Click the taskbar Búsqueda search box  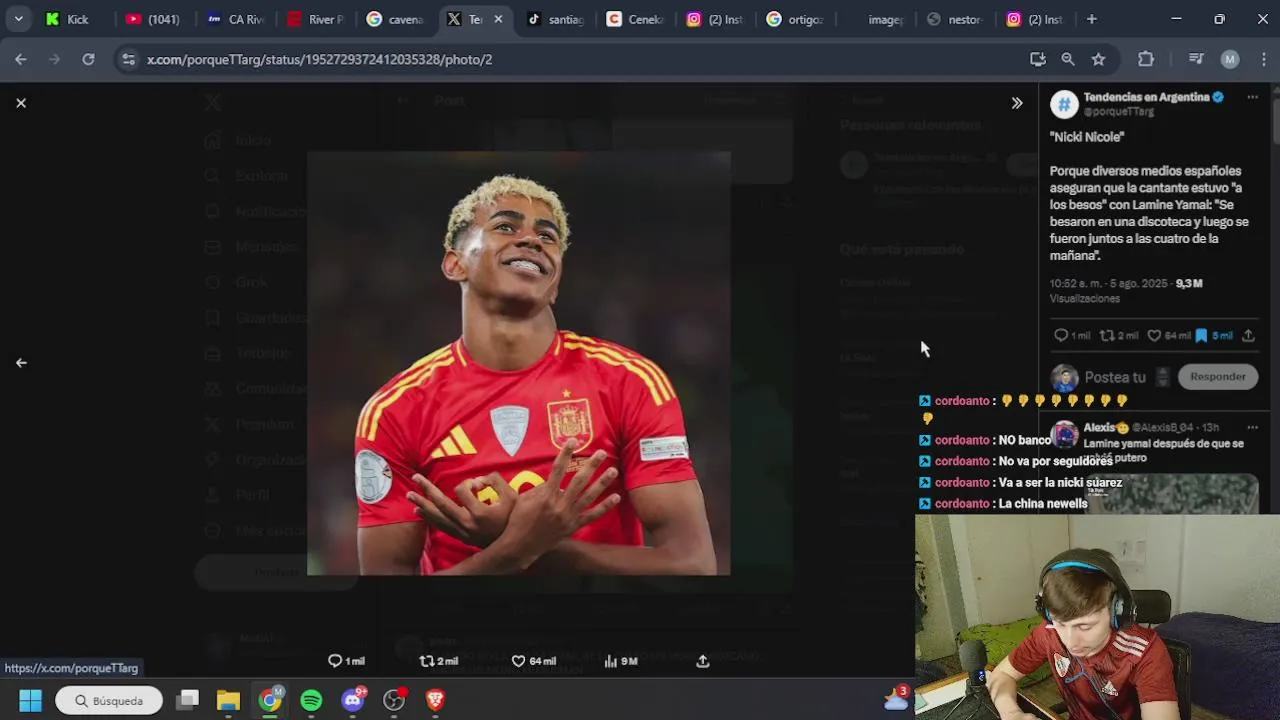(108, 701)
